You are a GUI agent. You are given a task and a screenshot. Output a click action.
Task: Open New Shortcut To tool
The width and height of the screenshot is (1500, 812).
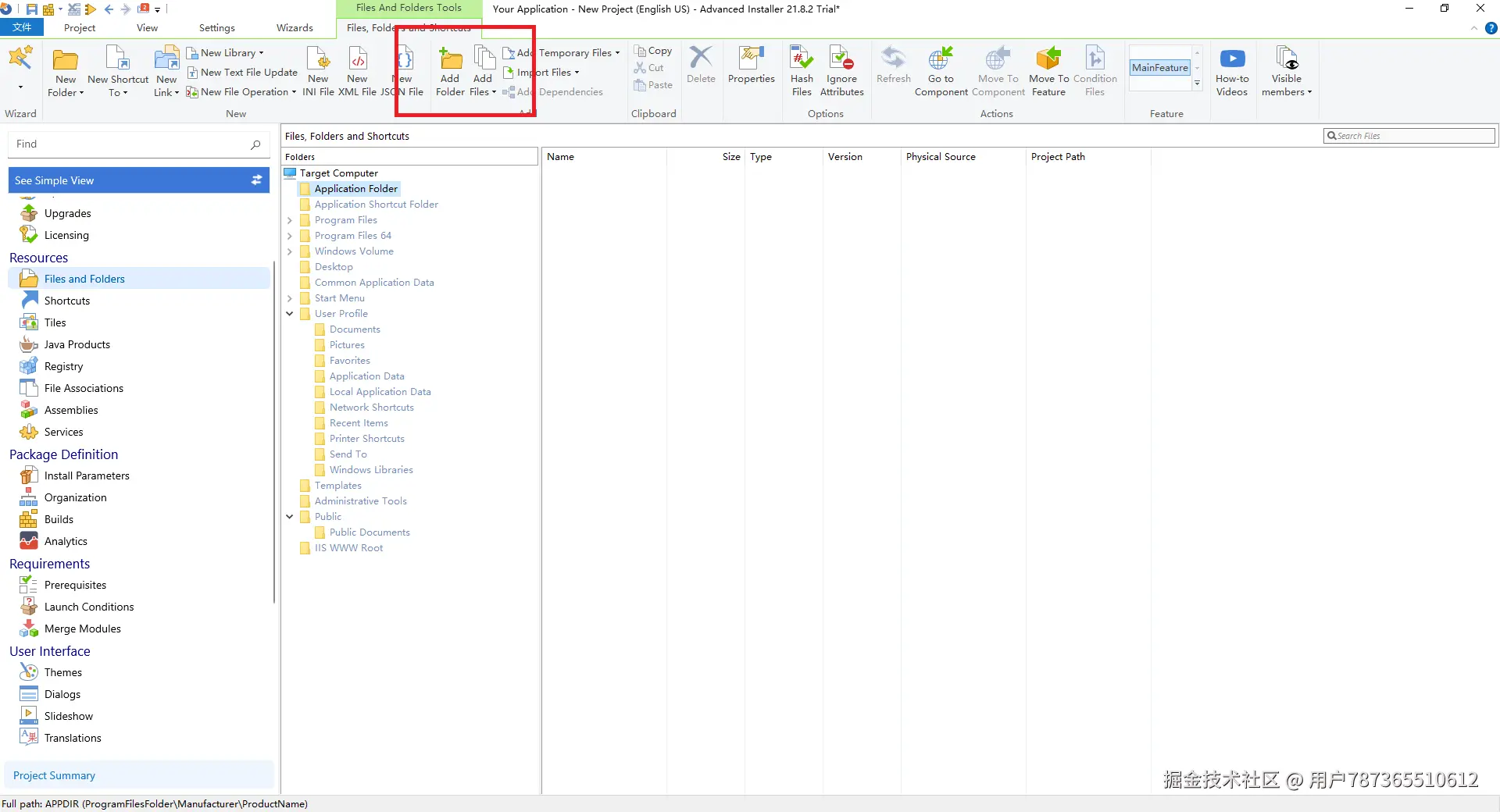pos(118,71)
